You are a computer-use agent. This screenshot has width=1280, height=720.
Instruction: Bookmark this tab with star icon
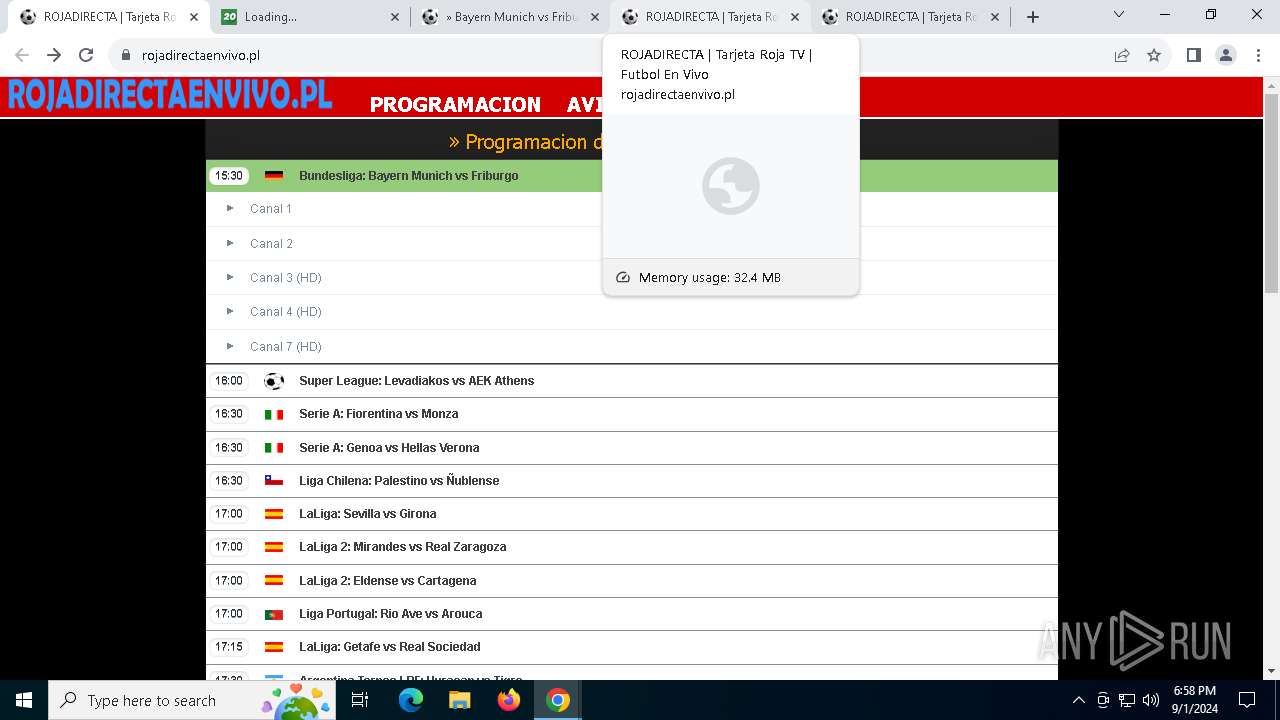click(1154, 55)
